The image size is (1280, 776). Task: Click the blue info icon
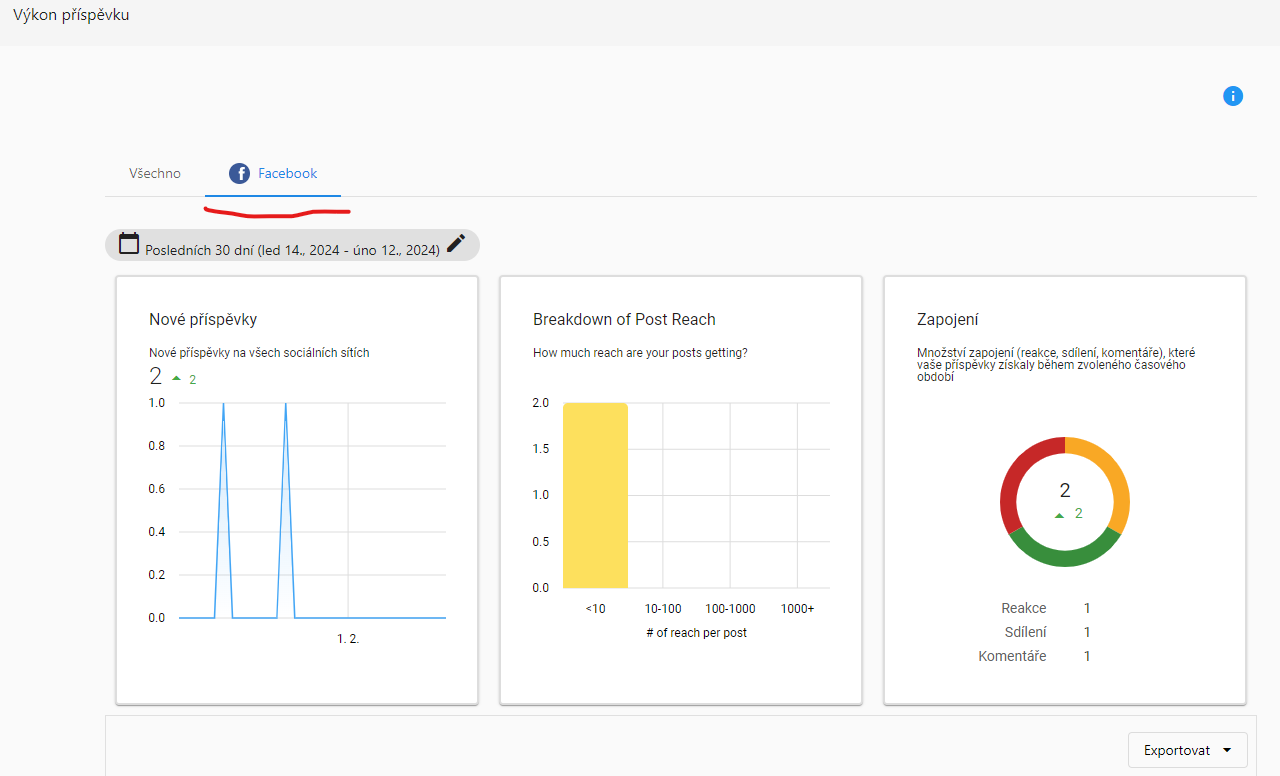(x=1233, y=96)
